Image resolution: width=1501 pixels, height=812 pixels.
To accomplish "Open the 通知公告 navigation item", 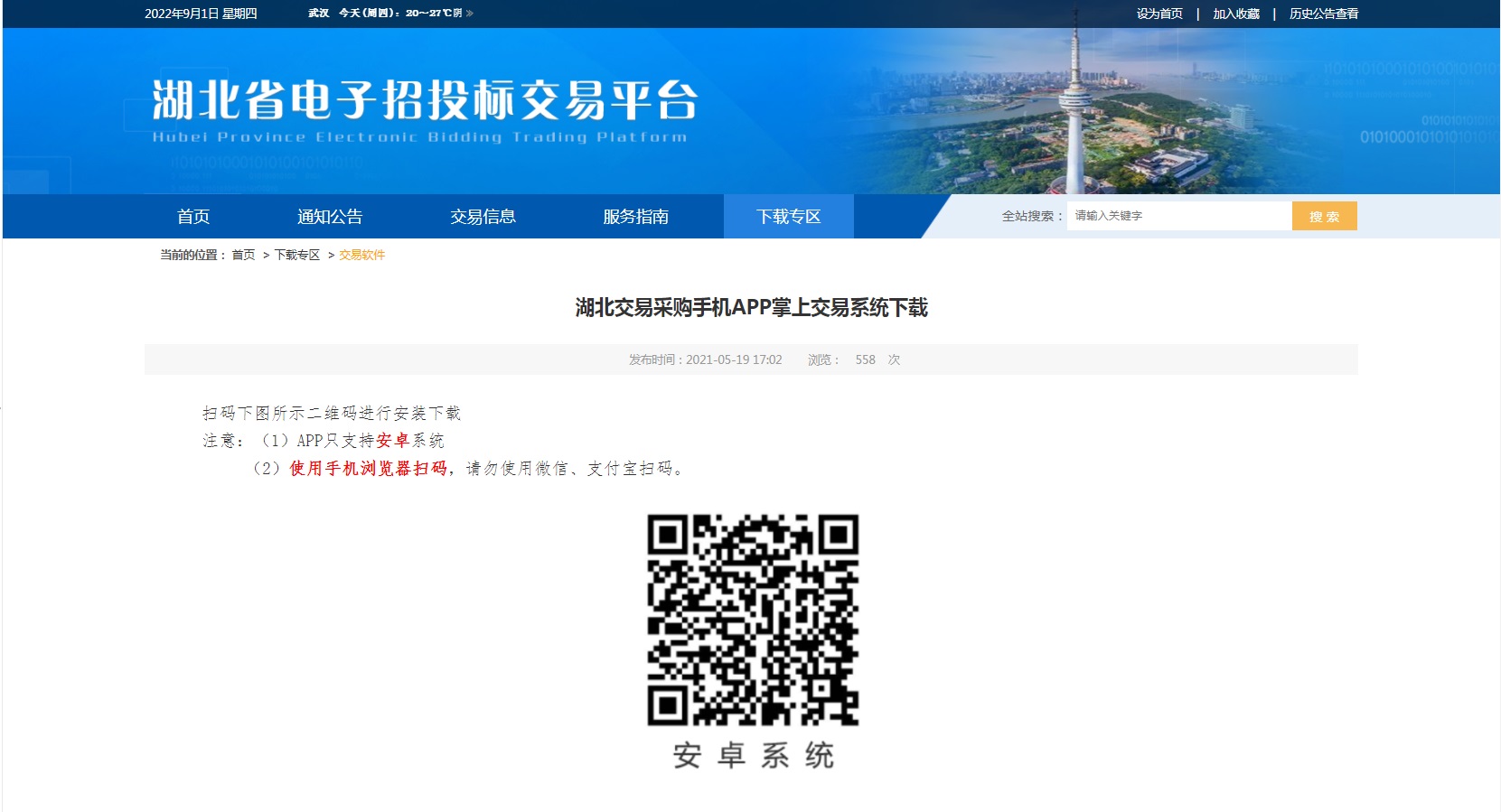I will tap(330, 217).
